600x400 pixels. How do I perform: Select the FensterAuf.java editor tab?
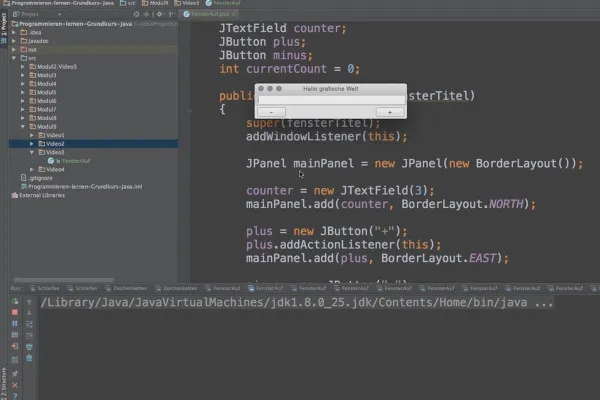207,14
